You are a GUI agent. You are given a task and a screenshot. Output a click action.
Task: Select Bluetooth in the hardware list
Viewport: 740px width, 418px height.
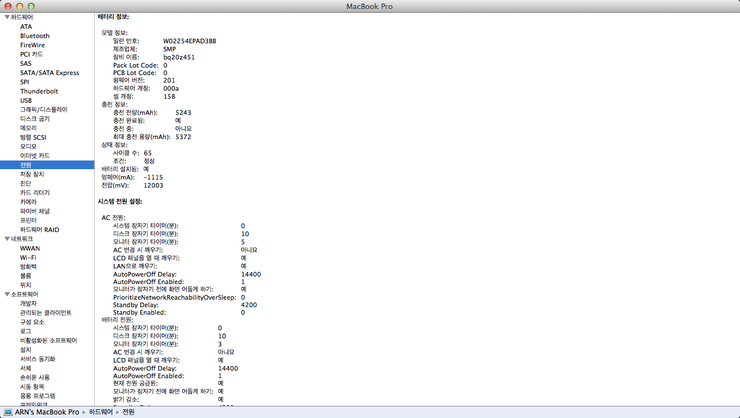pyautogui.click(x=34, y=36)
